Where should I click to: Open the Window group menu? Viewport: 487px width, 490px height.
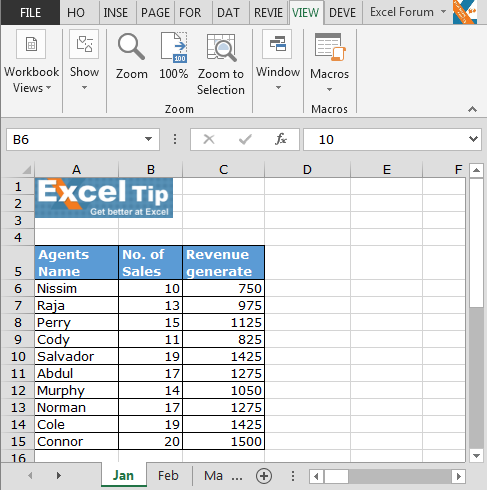point(278,61)
